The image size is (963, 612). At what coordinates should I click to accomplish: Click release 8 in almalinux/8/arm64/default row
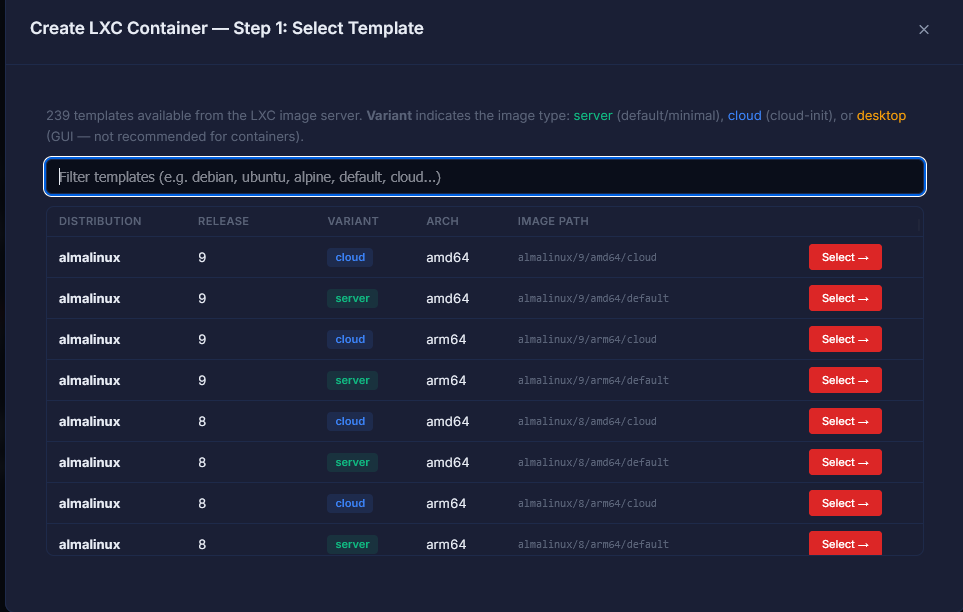(x=202, y=544)
